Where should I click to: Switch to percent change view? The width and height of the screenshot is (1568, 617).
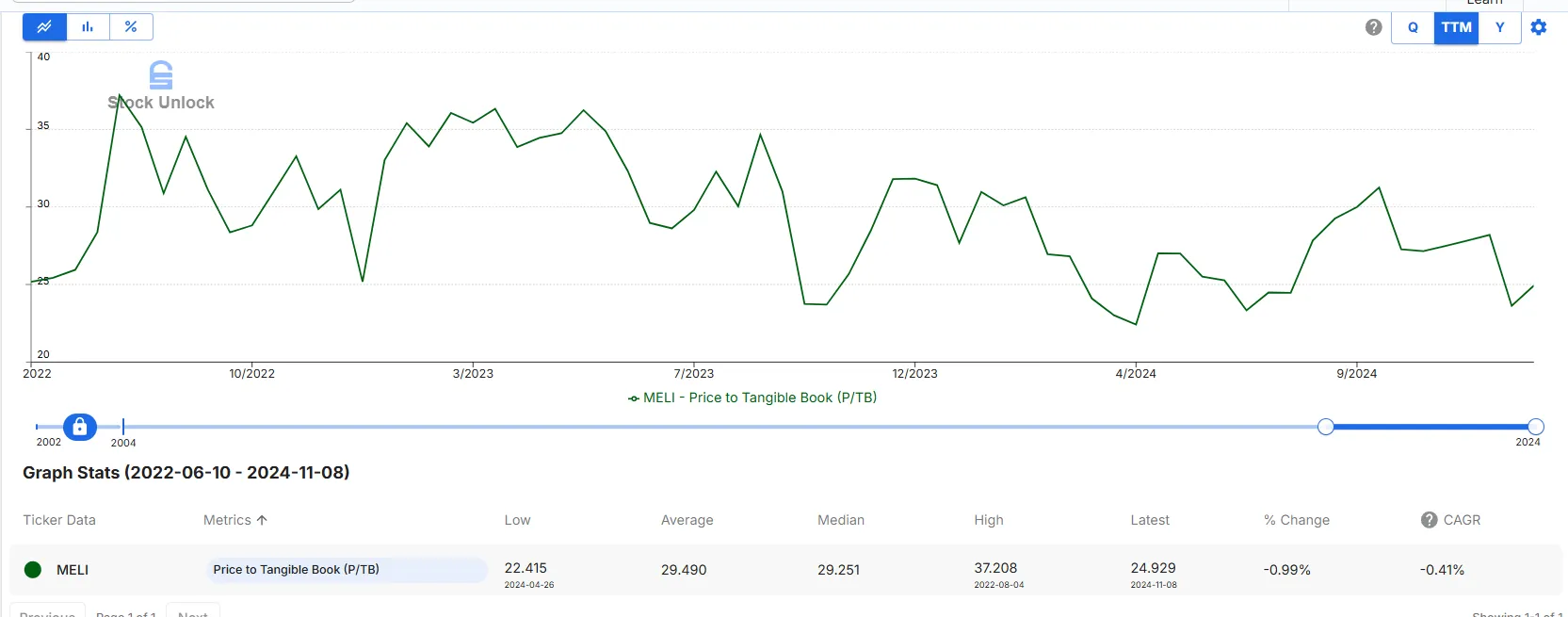click(131, 27)
